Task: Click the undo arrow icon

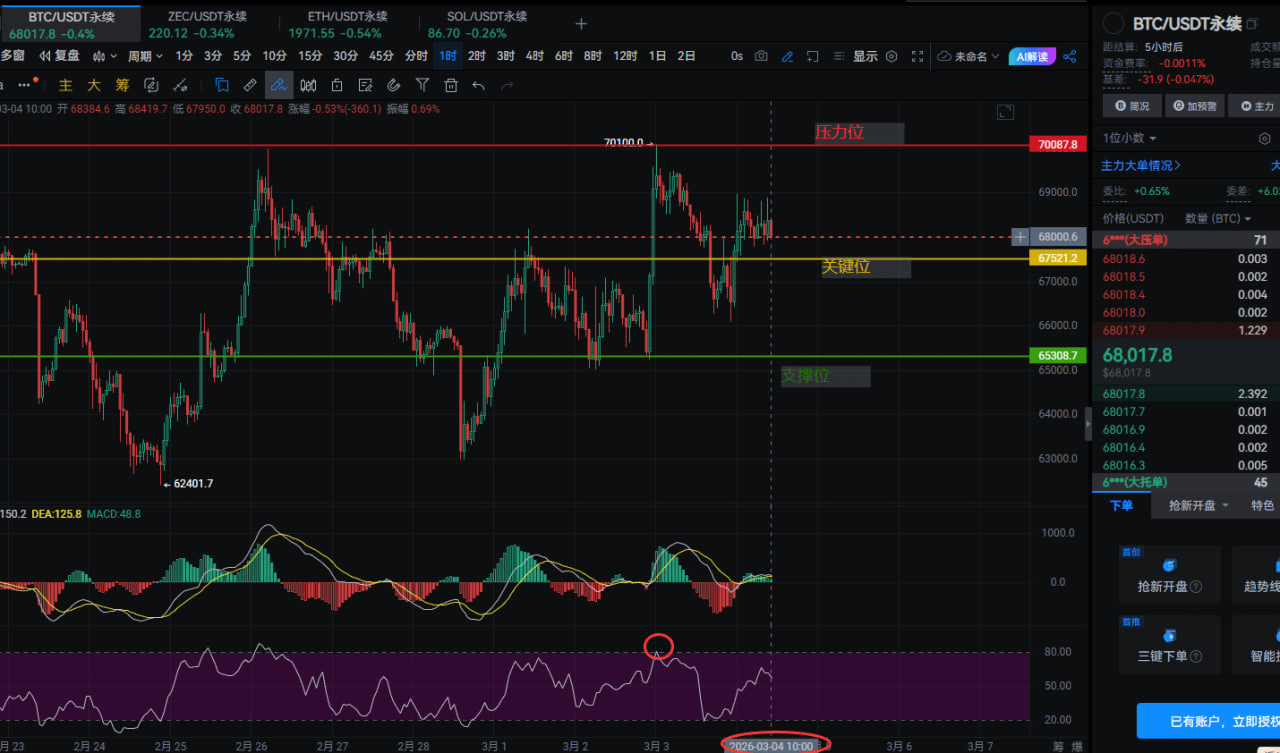Action: (x=479, y=86)
